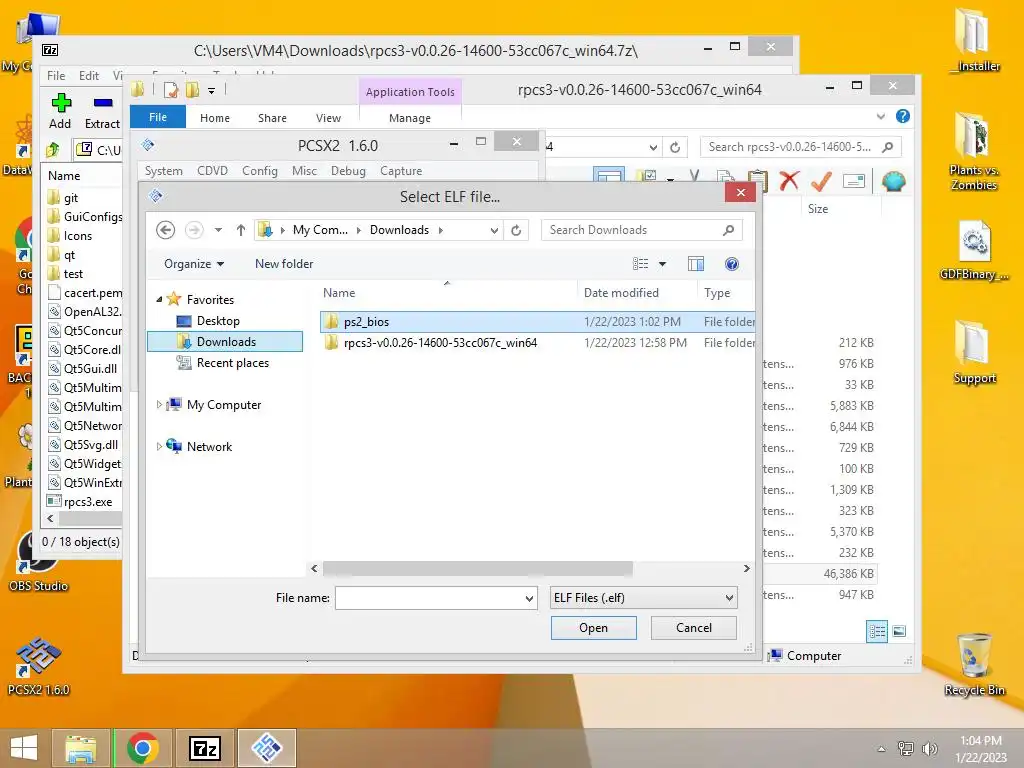1024x768 pixels.
Task: Open 7-Zip Edit menu
Action: click(x=89, y=76)
